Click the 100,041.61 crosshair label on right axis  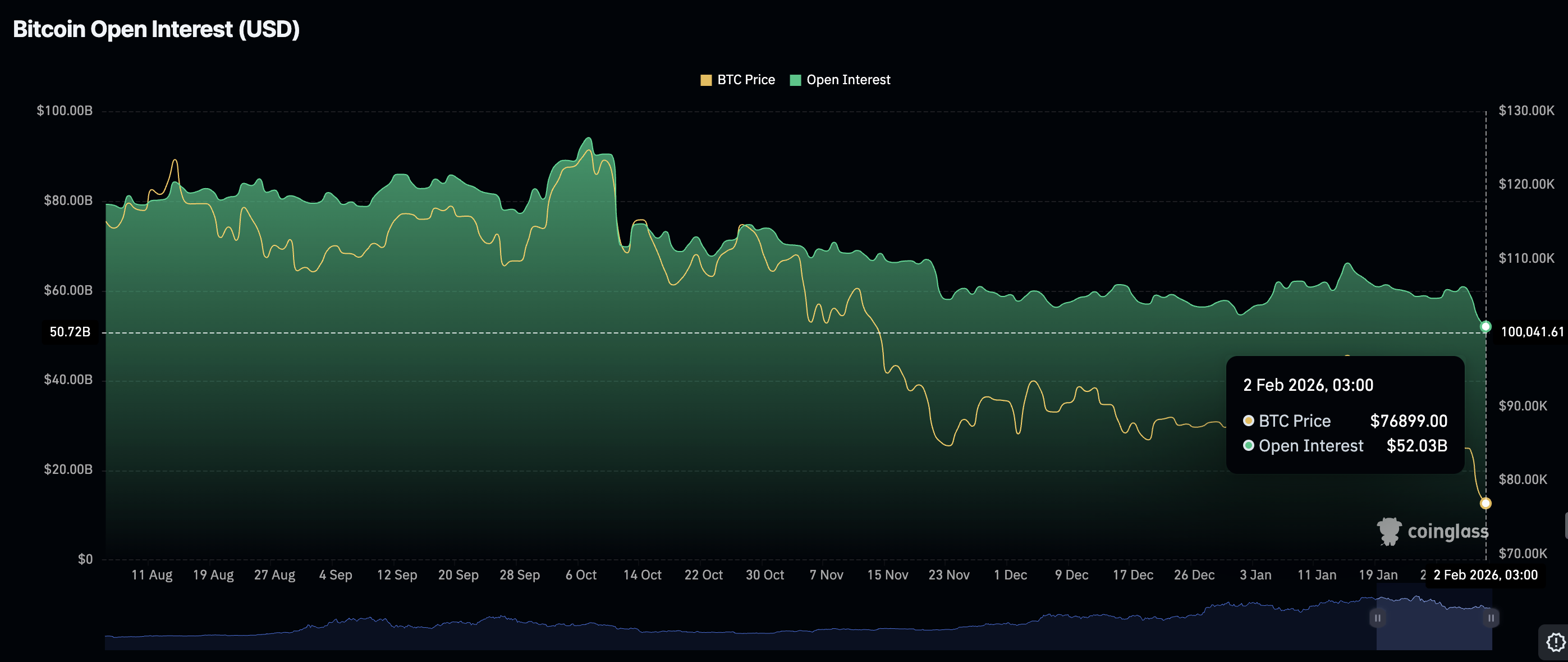1532,332
